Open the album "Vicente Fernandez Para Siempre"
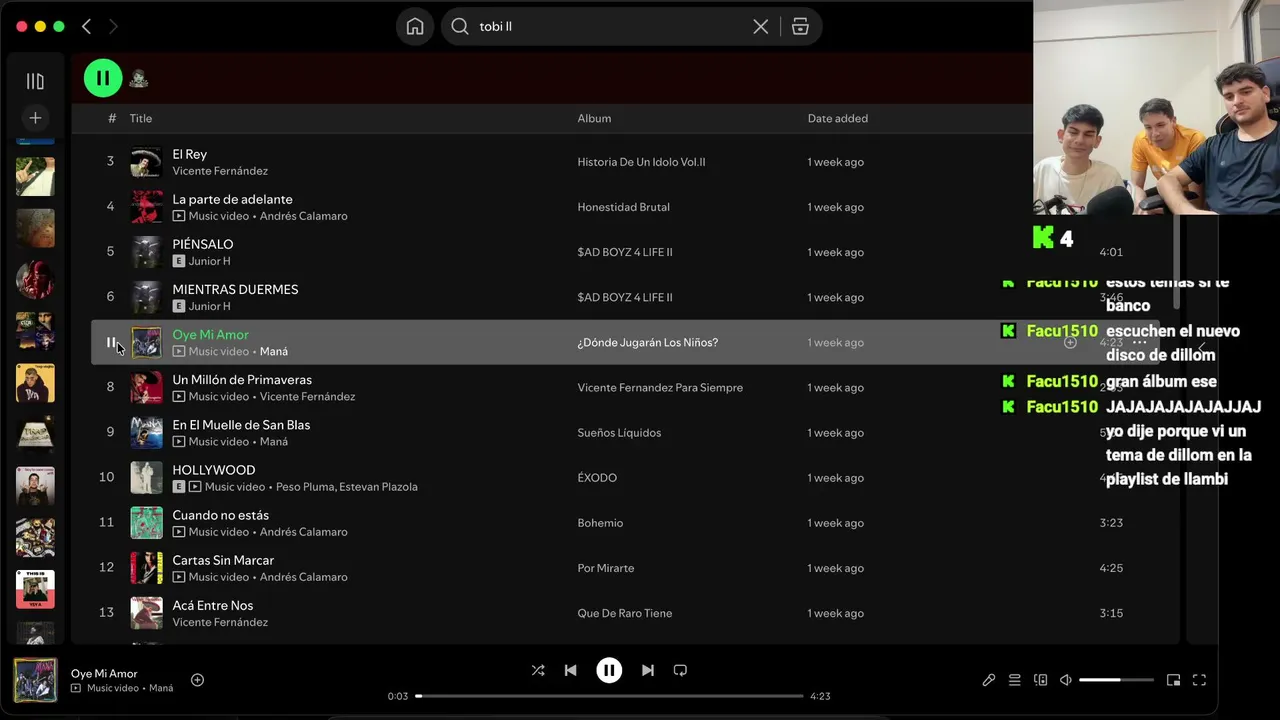Screen dimensions: 1280x720 pos(660,388)
